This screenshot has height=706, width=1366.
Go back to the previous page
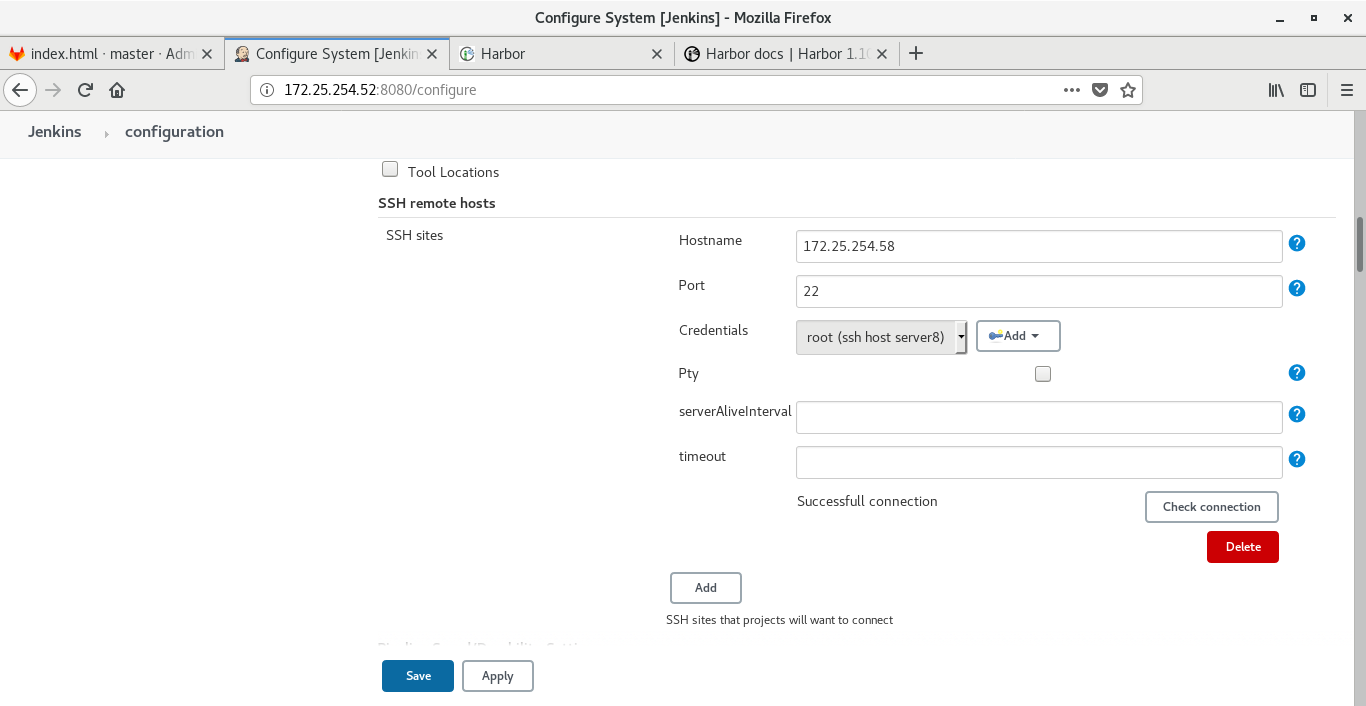20,90
